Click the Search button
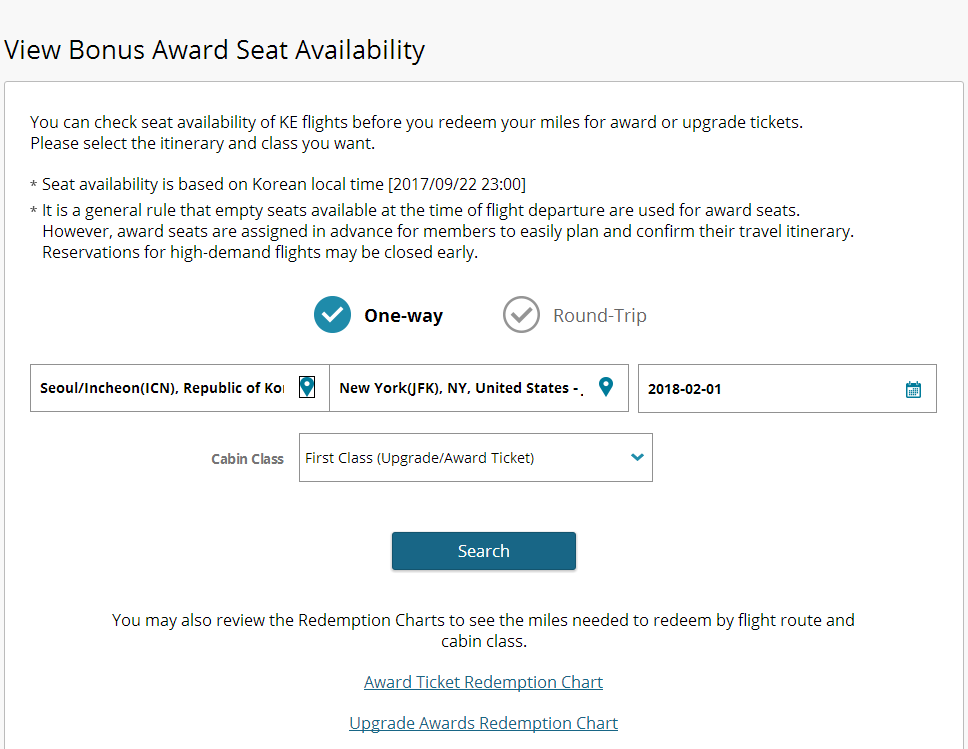 [x=483, y=551]
